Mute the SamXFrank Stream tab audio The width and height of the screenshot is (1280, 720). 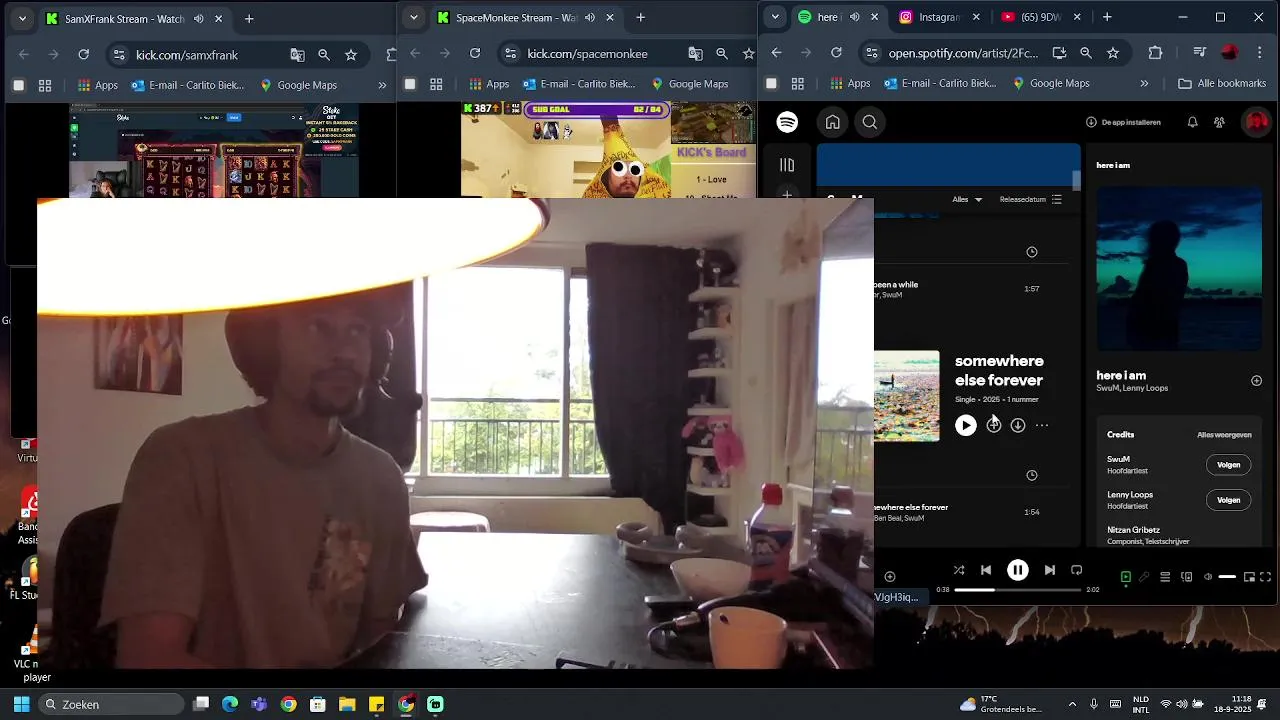(199, 18)
